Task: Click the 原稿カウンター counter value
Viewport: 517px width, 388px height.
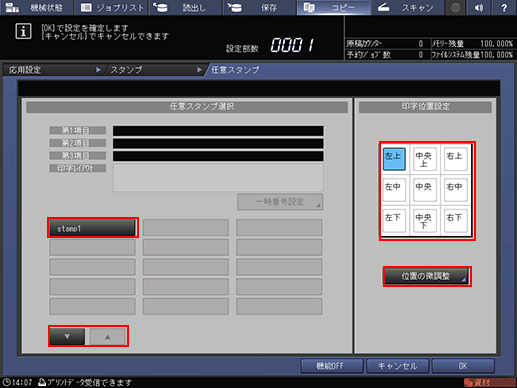Action: click(421, 44)
